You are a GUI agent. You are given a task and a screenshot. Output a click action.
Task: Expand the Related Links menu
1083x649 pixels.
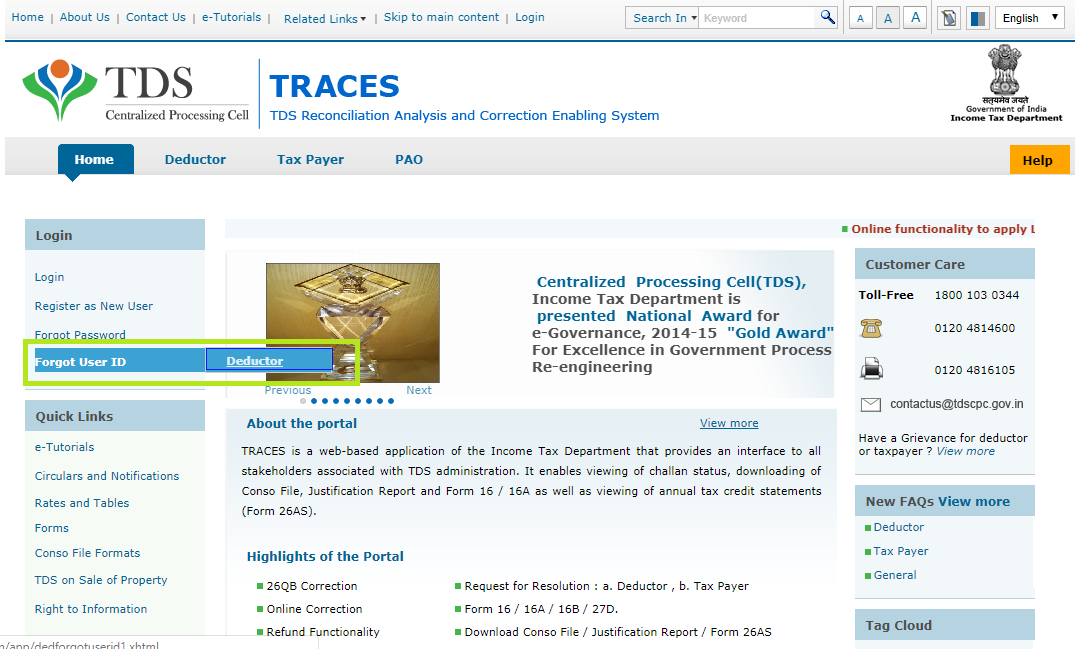[x=325, y=19]
